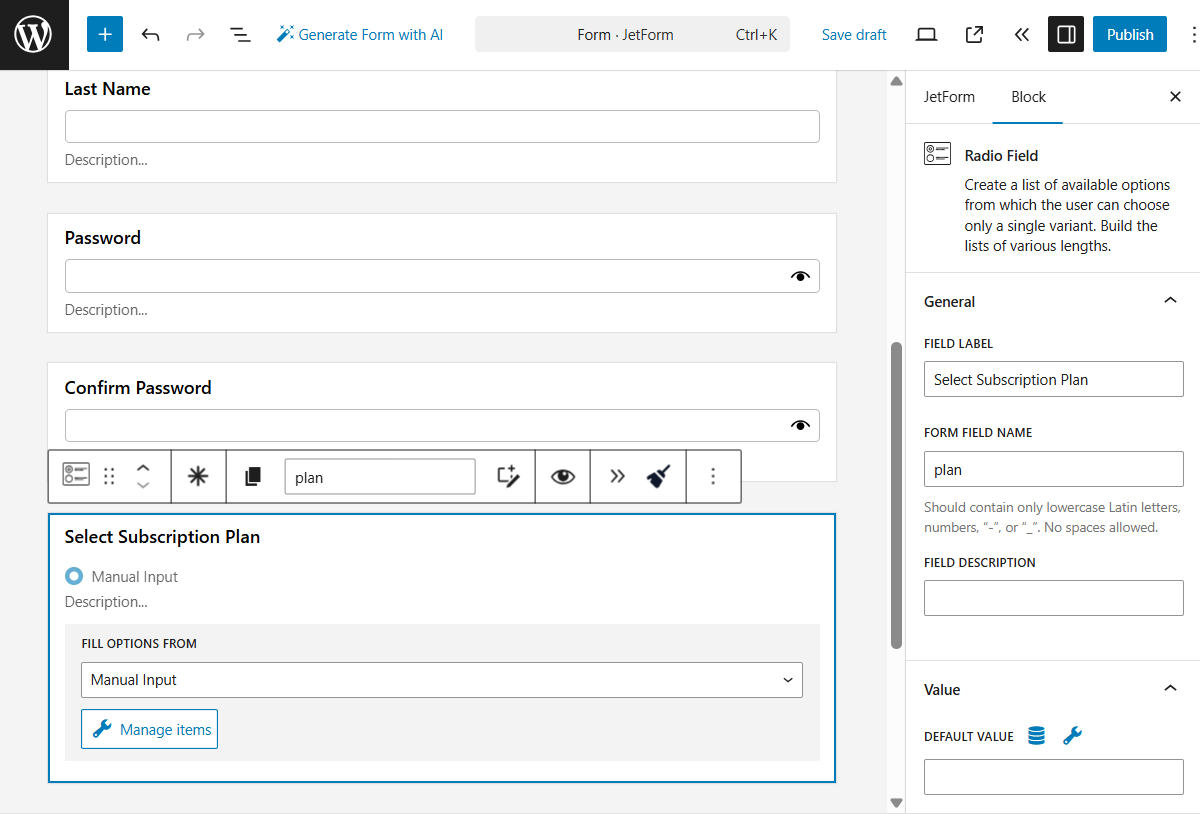This screenshot has width=1200, height=814.
Task: Redo the last undone change
Action: pyautogui.click(x=196, y=35)
